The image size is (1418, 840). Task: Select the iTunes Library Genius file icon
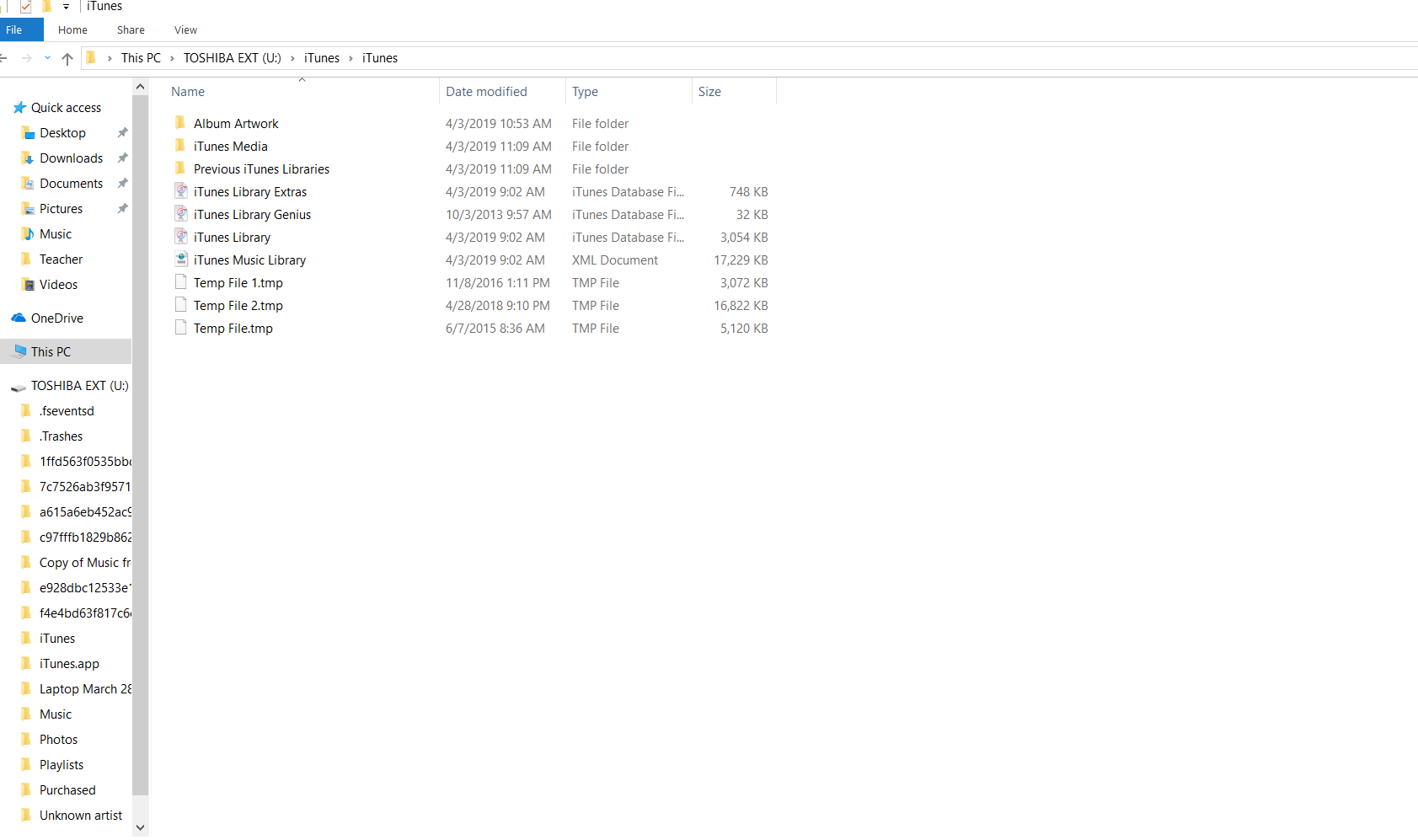181,214
